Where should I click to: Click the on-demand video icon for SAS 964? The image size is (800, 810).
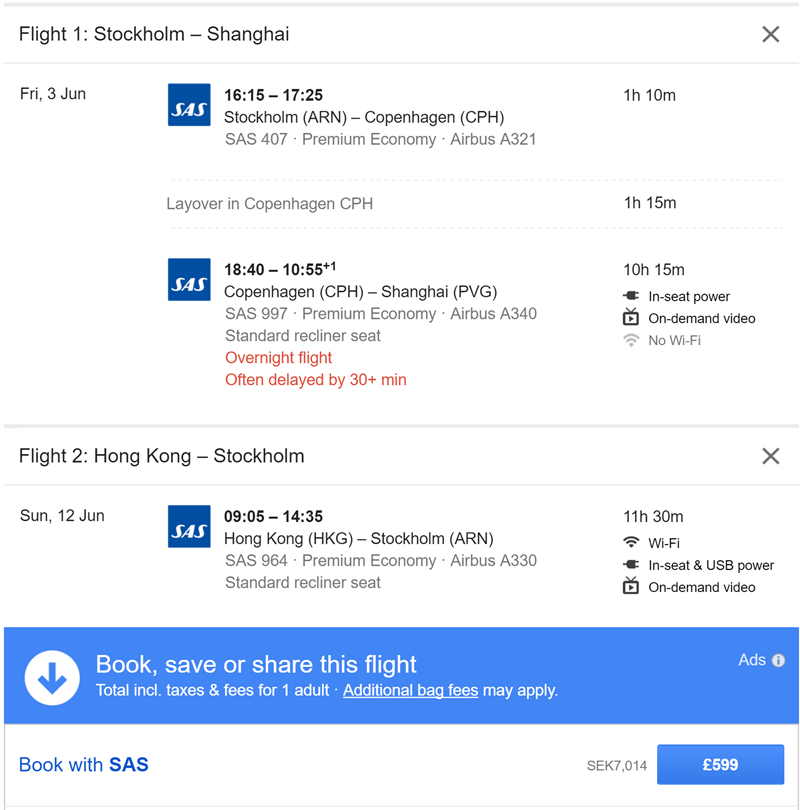pos(631,586)
